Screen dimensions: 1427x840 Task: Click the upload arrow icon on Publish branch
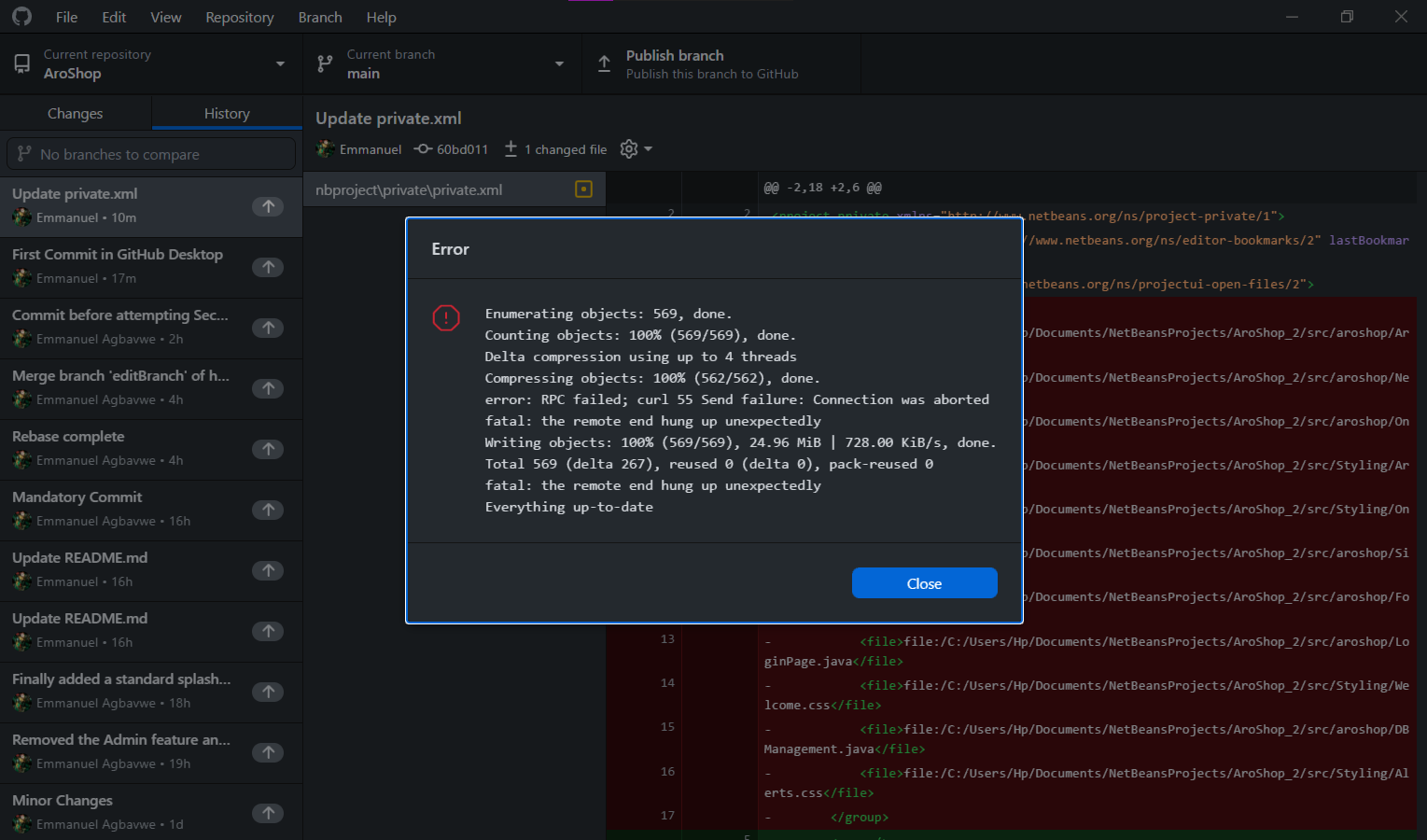click(x=604, y=63)
